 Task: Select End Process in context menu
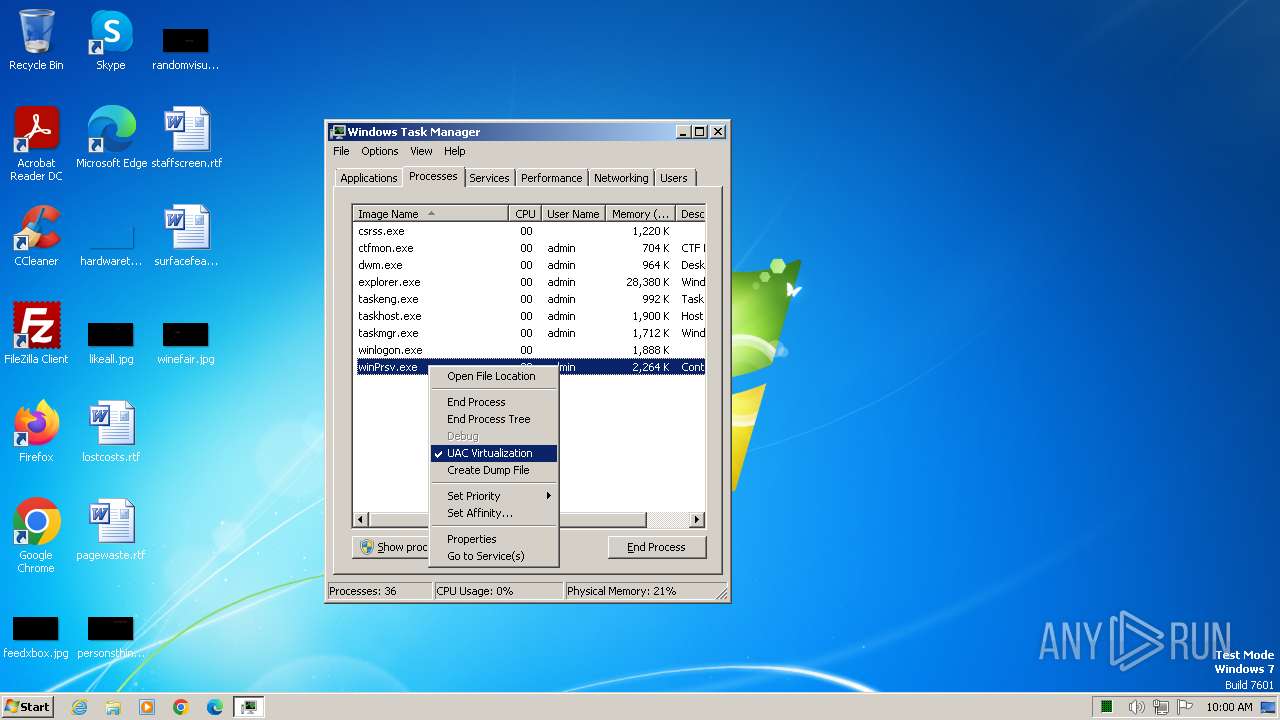pos(493,402)
